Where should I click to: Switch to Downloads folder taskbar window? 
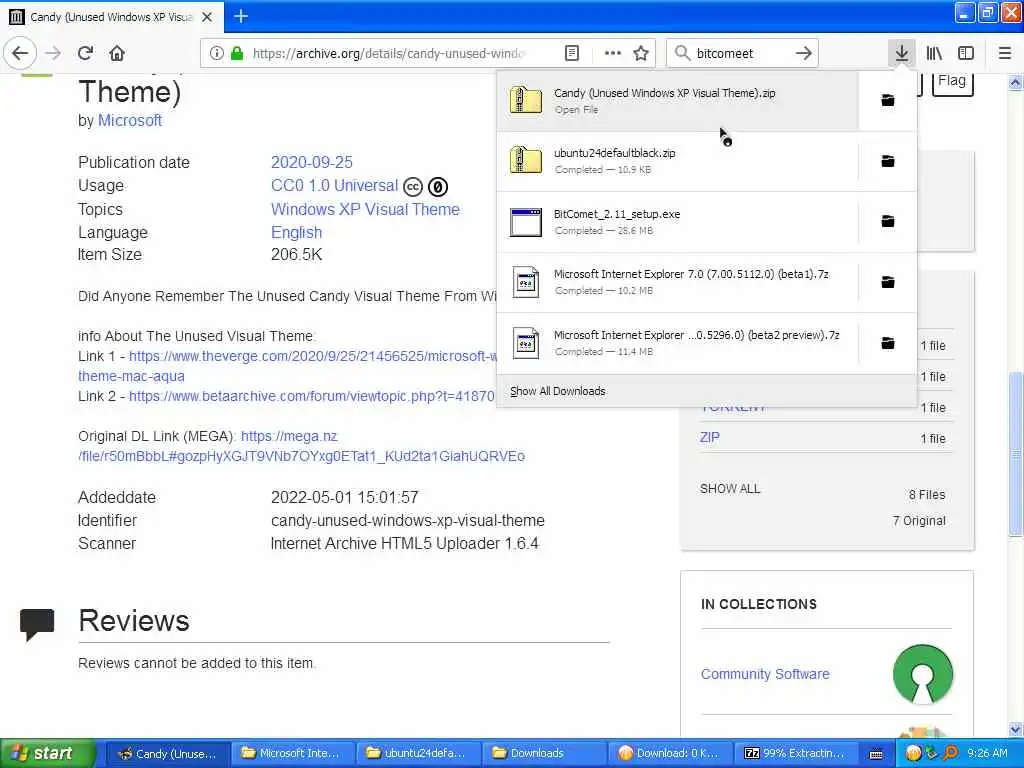tap(545, 753)
